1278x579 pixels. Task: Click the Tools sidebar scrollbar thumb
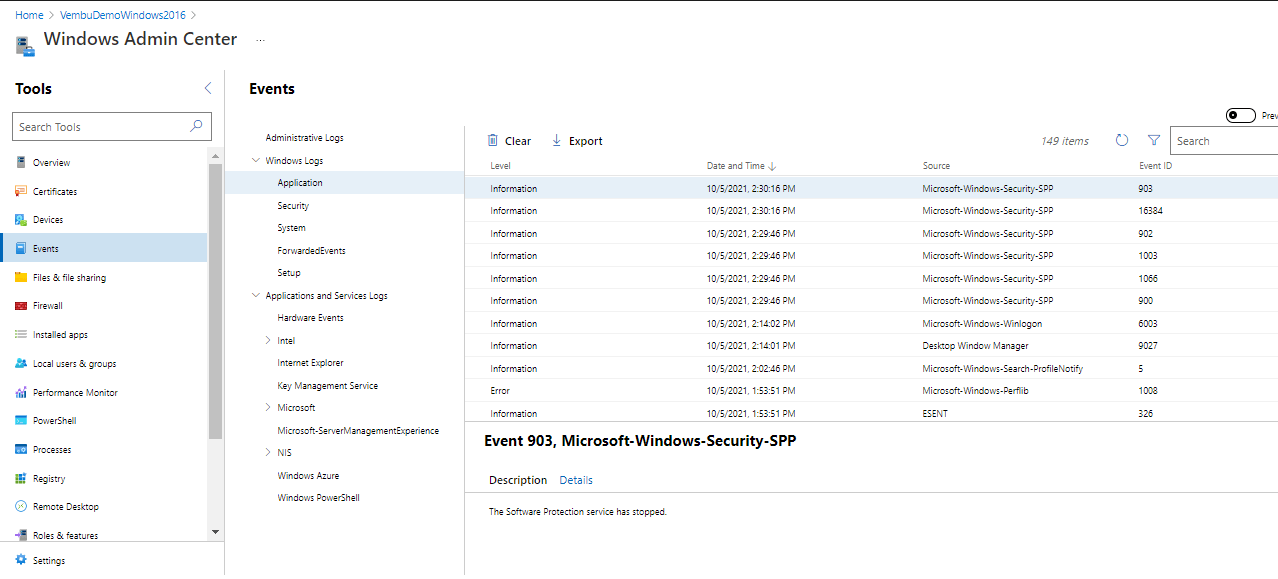215,300
